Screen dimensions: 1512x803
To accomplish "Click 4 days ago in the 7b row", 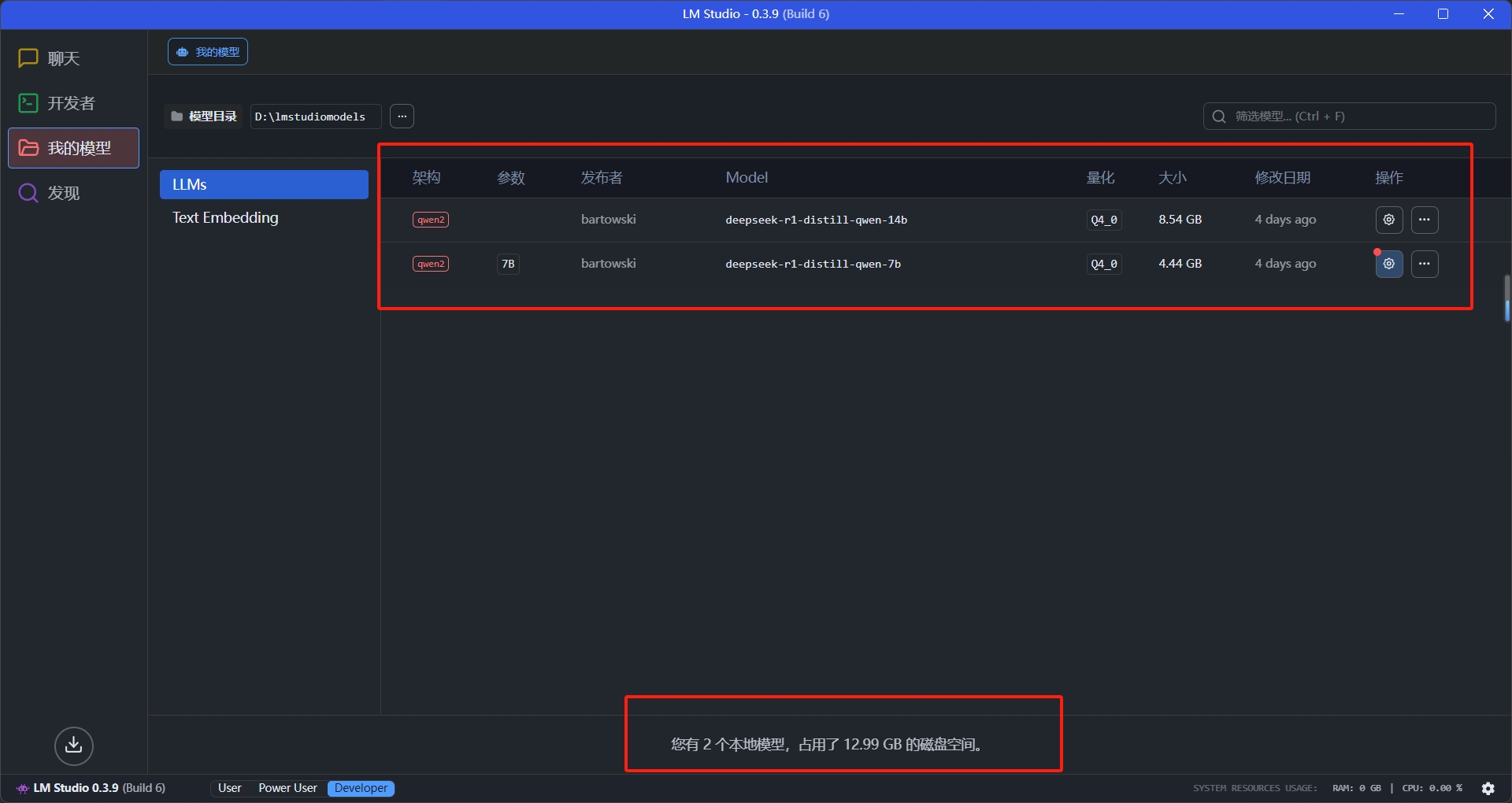I will pyautogui.click(x=1285, y=264).
